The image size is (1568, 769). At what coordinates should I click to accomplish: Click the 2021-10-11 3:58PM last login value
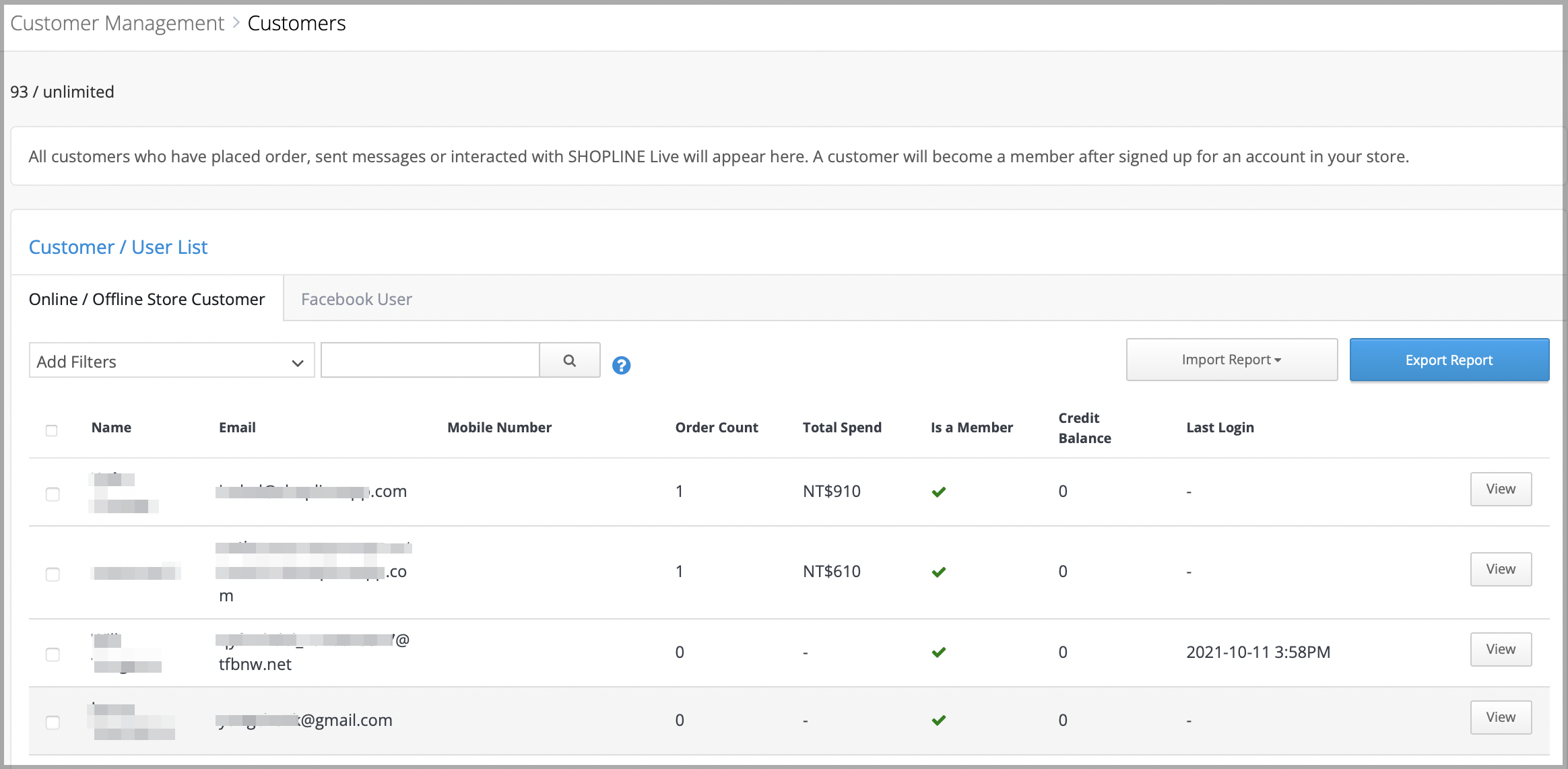[1257, 652]
